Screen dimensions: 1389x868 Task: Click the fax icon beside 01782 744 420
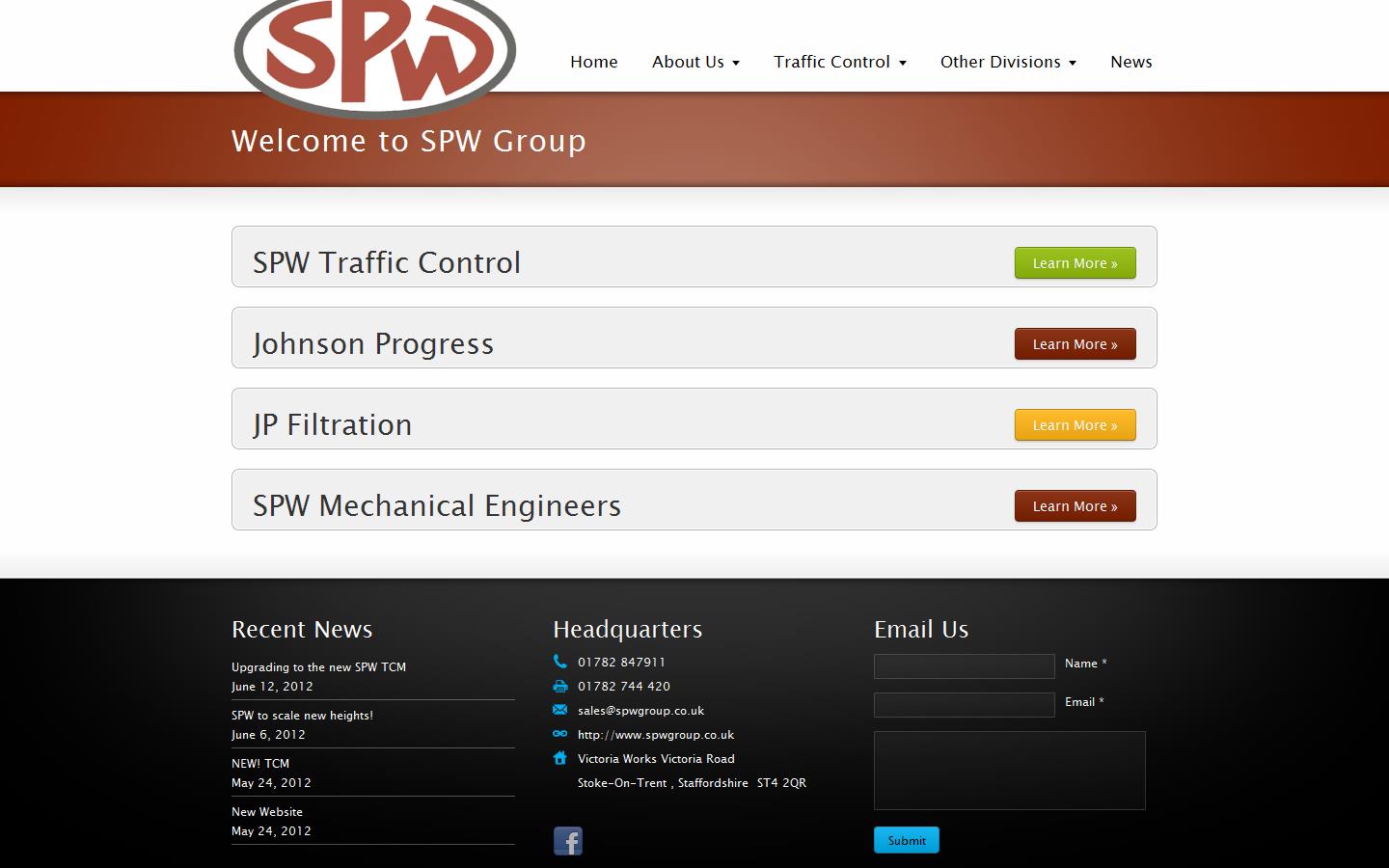[x=560, y=686]
